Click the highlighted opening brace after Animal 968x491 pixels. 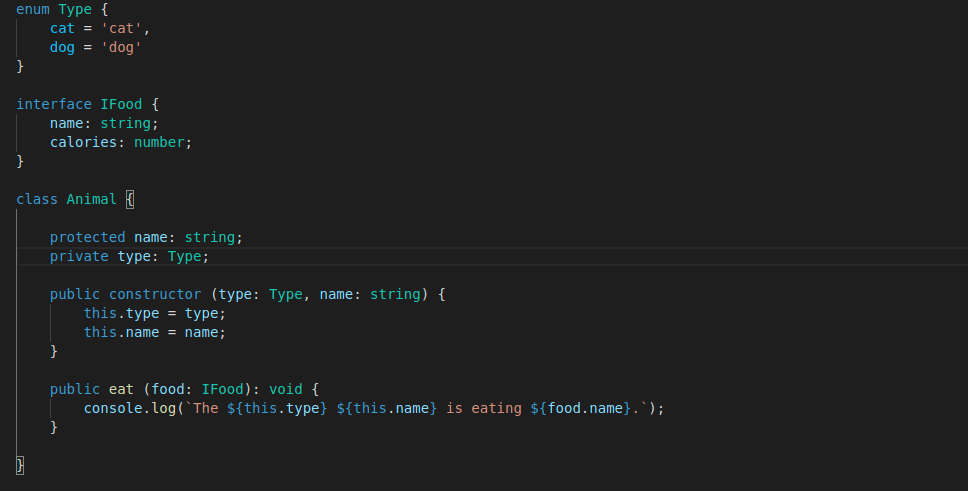point(130,199)
